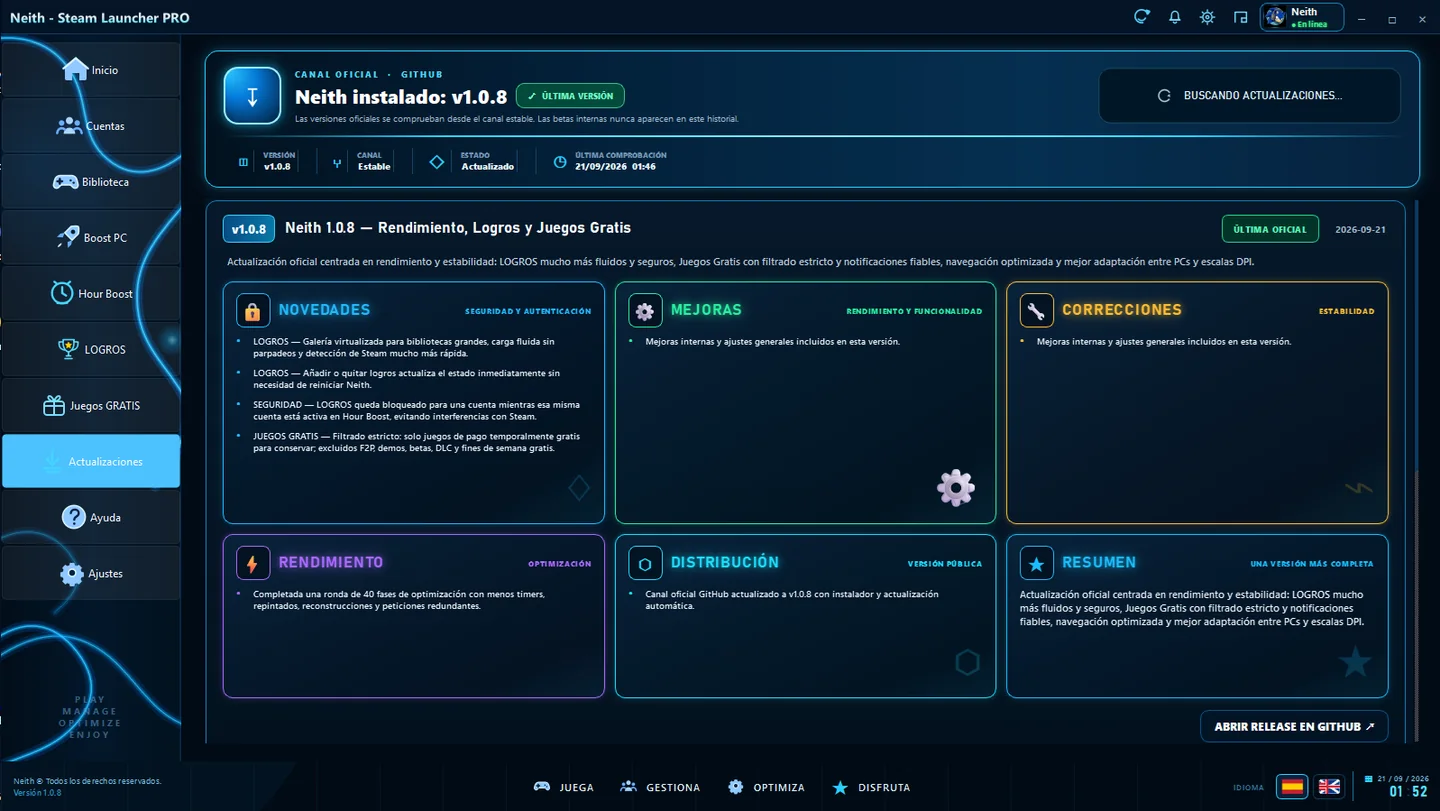Click the Estado diamond icon
The height and width of the screenshot is (811, 1440).
coord(436,162)
